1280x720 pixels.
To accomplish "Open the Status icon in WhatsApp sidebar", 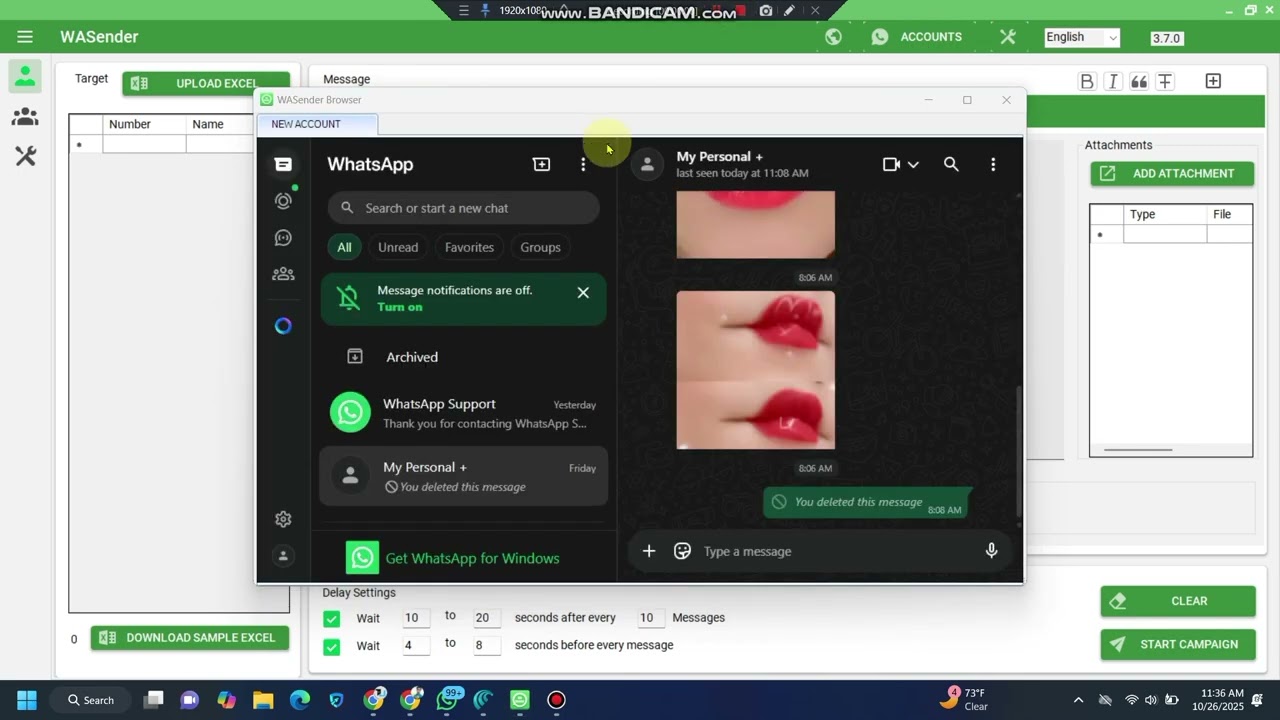I will (283, 201).
